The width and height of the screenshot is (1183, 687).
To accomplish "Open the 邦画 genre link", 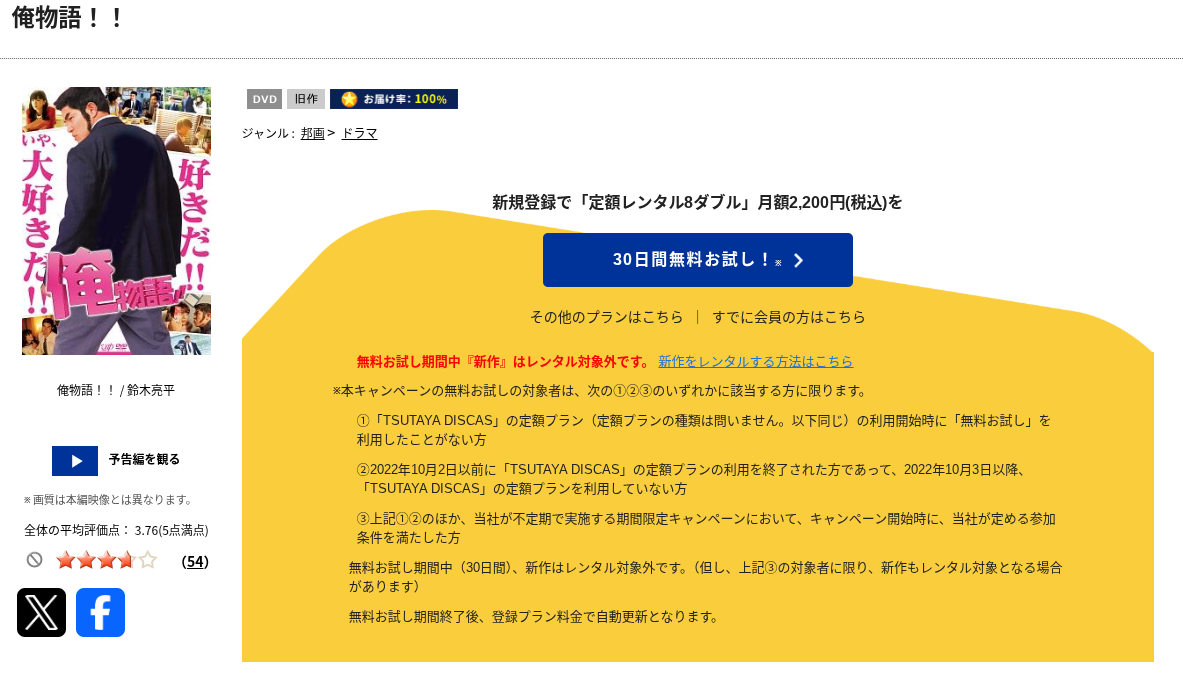I will tap(312, 133).
